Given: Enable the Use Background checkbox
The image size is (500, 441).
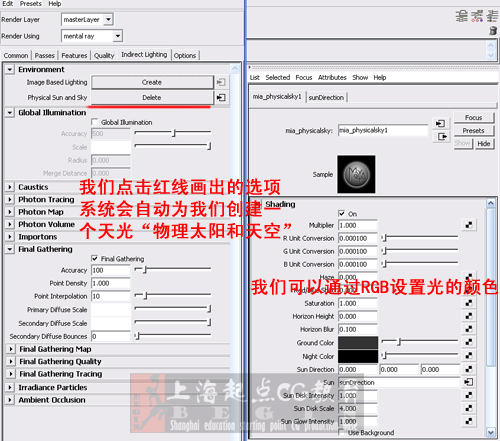Looking at the screenshot, I should (341, 433).
